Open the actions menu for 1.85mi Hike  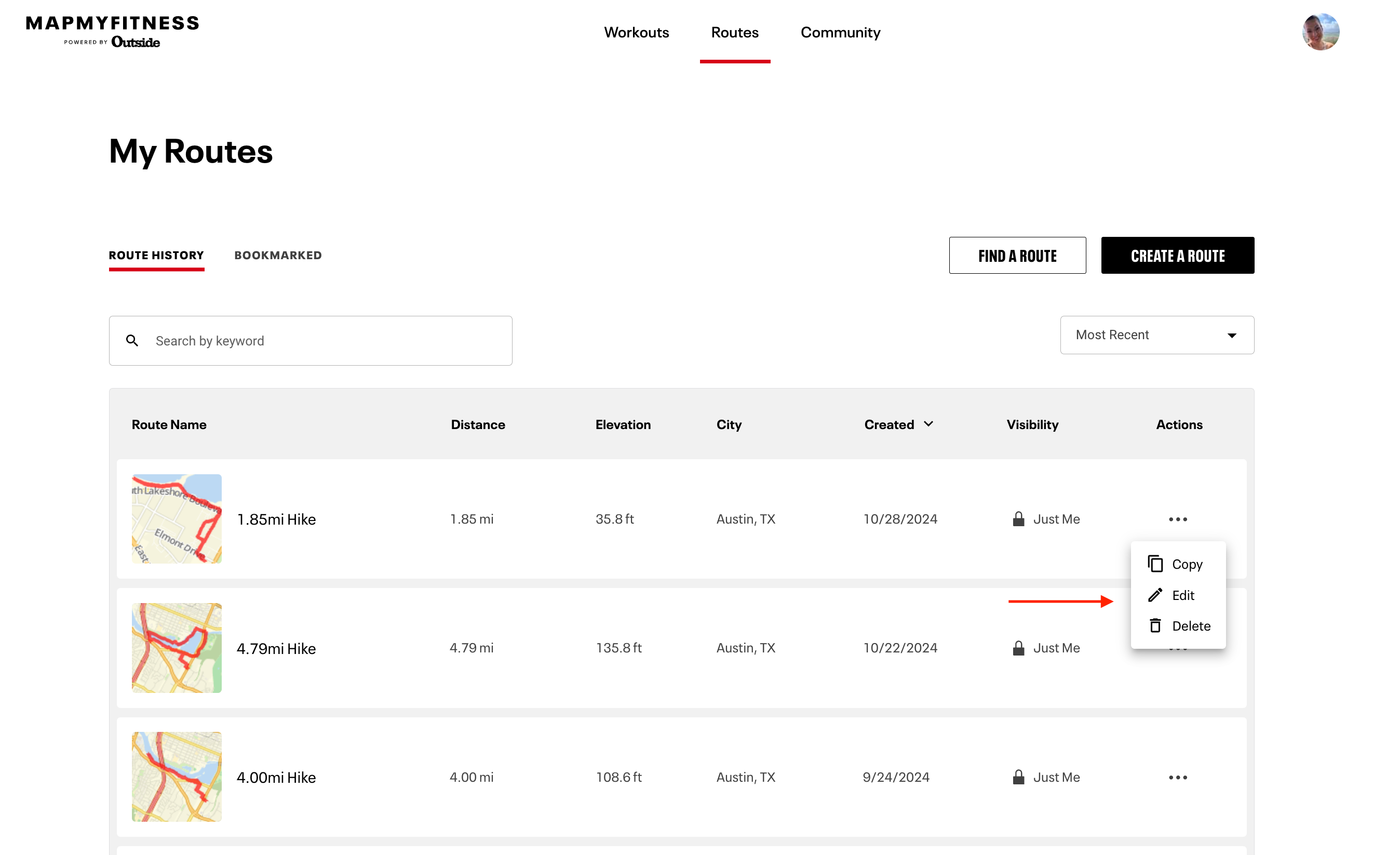point(1179,518)
